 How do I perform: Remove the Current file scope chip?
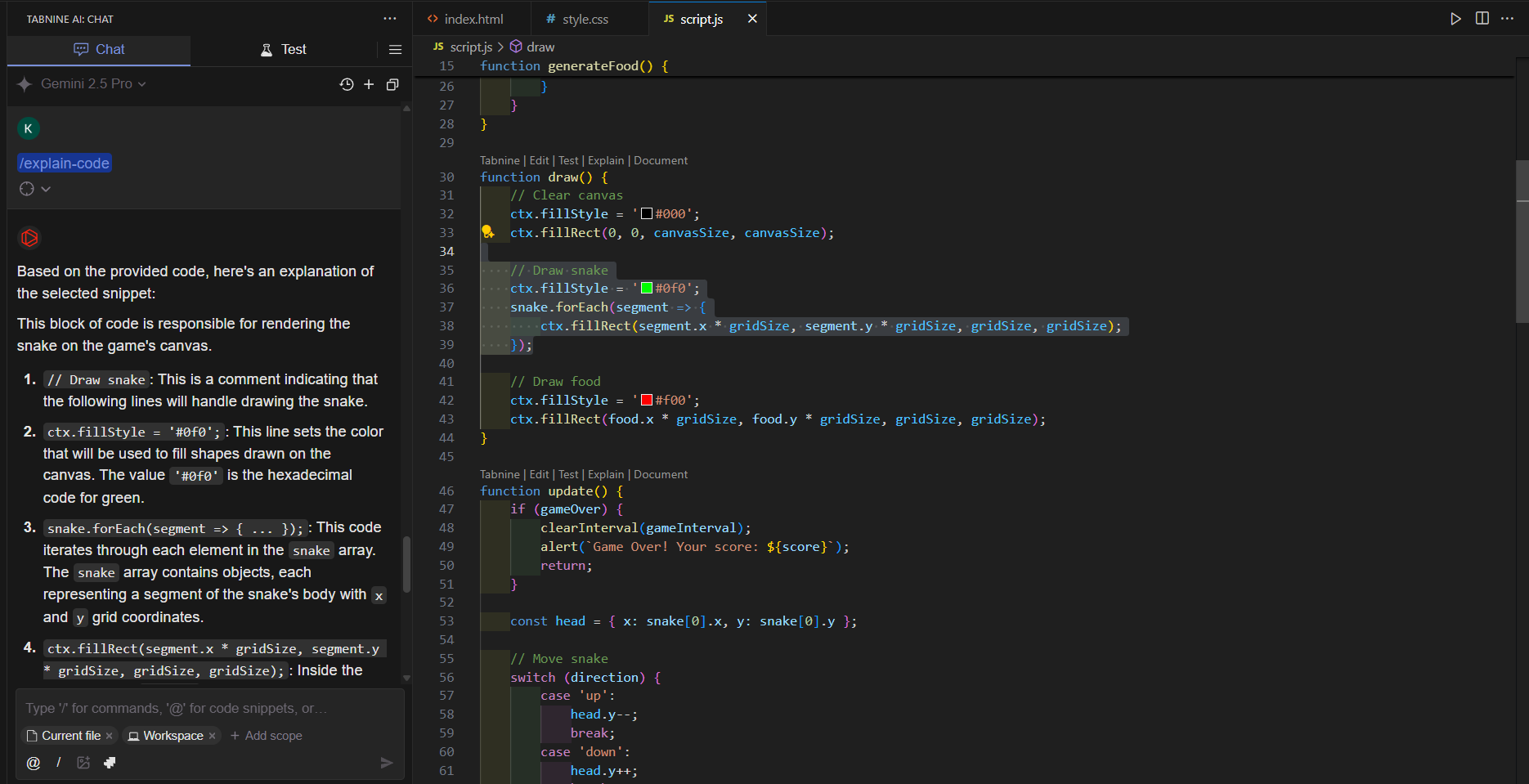(110, 736)
